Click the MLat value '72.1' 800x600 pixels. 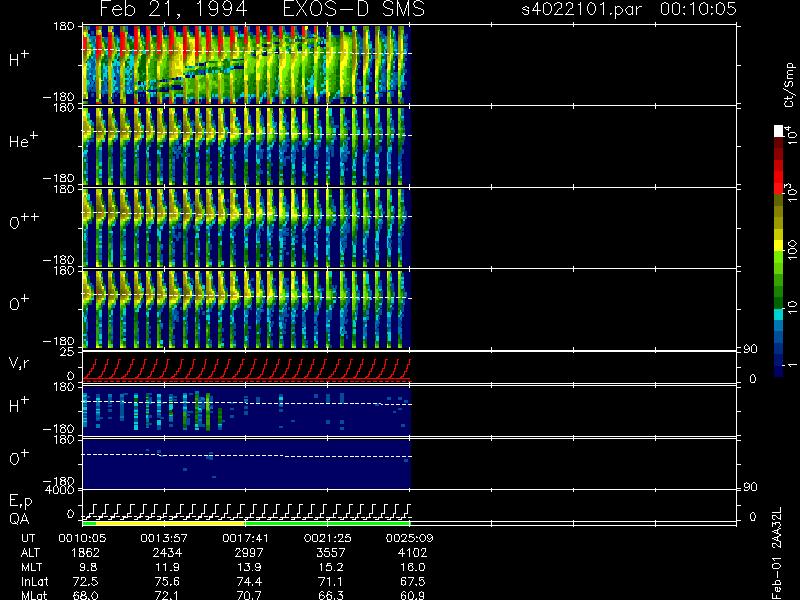pyautogui.click(x=167, y=595)
